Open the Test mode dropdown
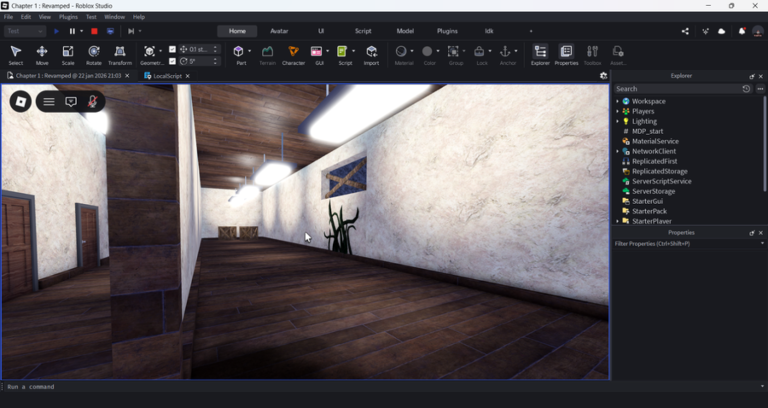This screenshot has height=408, width=768. (x=25, y=31)
